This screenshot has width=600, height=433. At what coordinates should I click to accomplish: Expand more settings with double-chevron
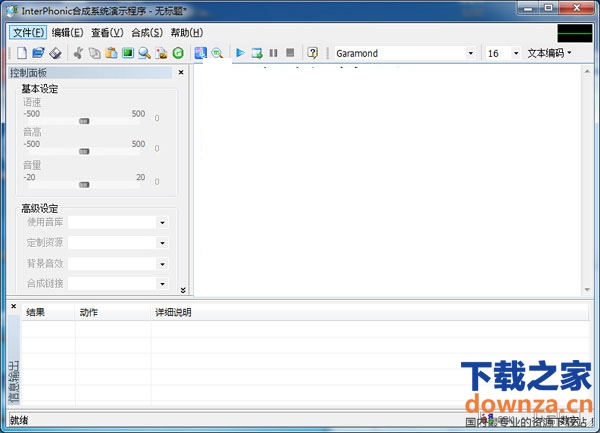tap(183, 290)
